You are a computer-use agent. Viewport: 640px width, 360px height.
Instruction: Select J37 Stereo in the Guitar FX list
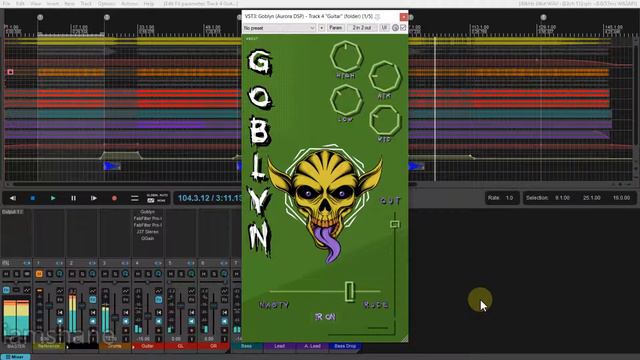[x=147, y=231]
